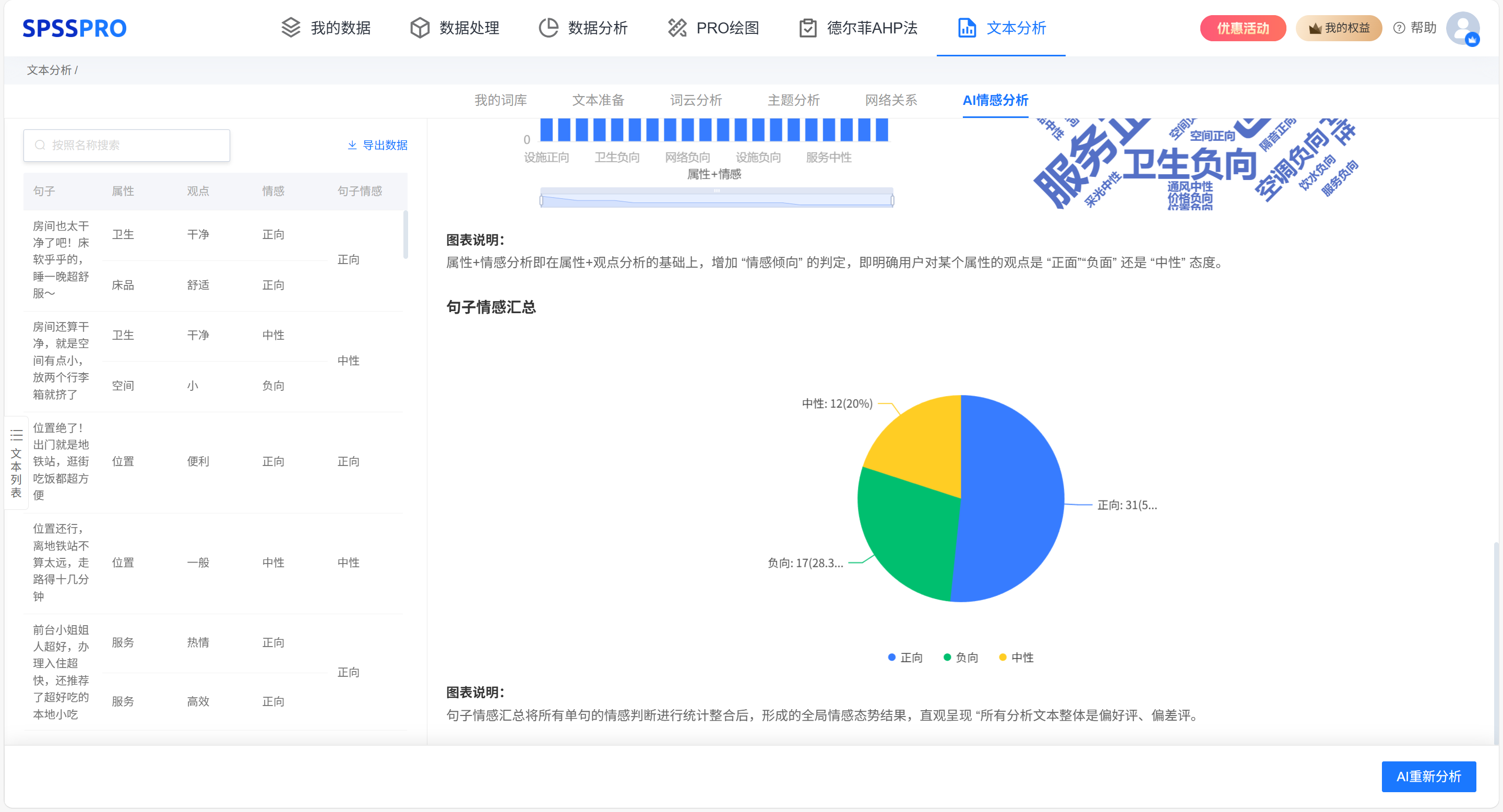
Task: Toggle 中性 legend item in pie chart
Action: 1016,658
